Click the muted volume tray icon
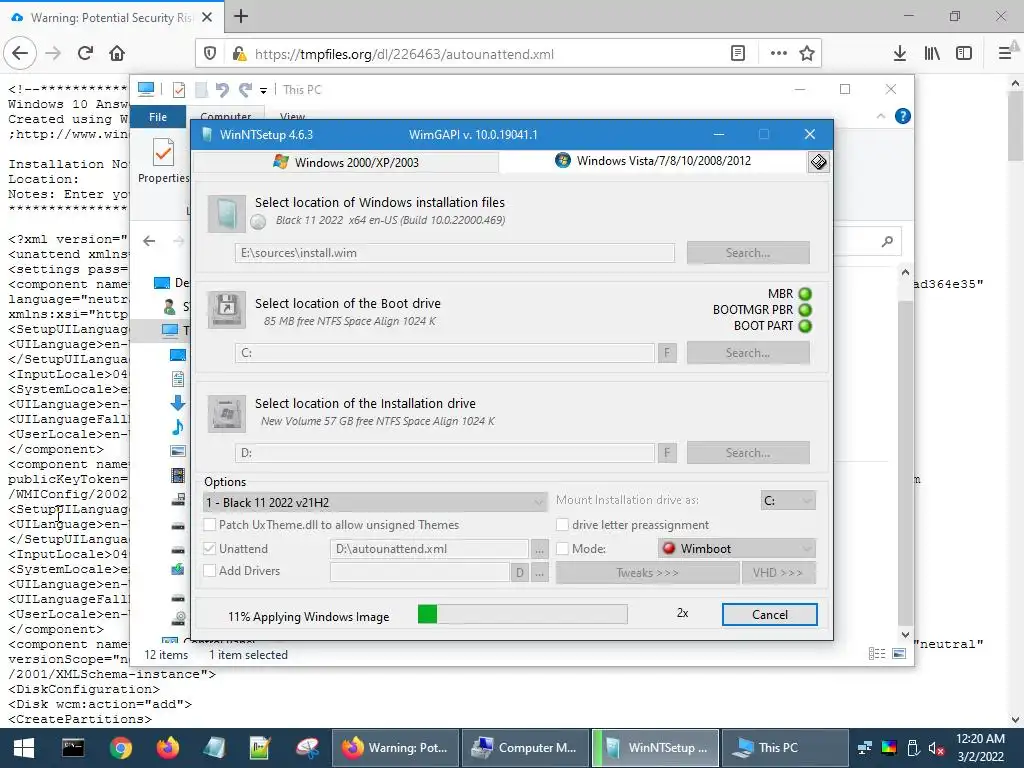The height and width of the screenshot is (768, 1024). [936, 748]
